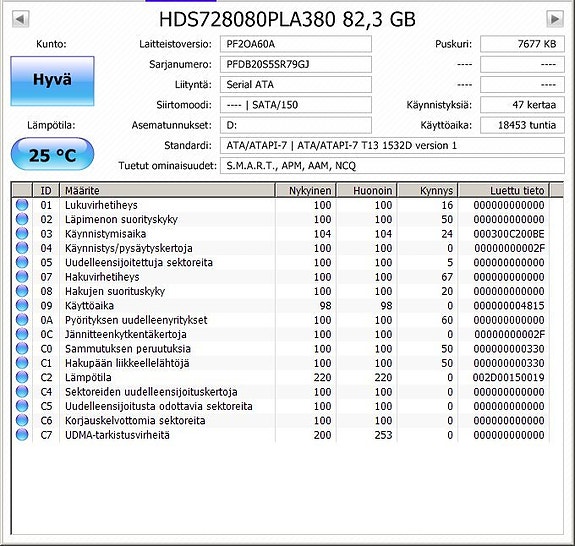Click the Liityntä field Serial ATA
575x546 pixels.
point(296,85)
